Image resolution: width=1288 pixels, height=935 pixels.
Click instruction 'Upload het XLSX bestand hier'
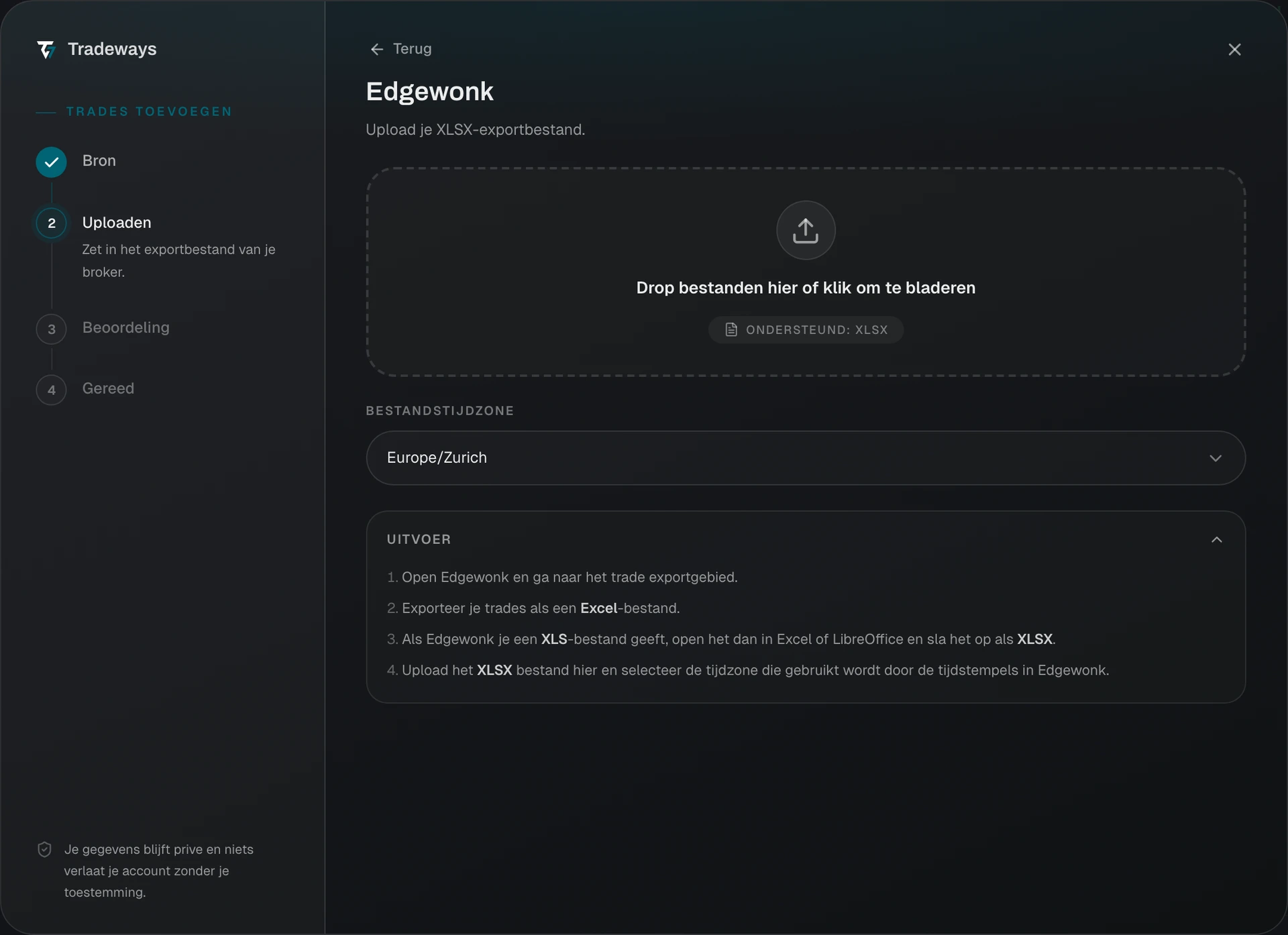coord(755,670)
